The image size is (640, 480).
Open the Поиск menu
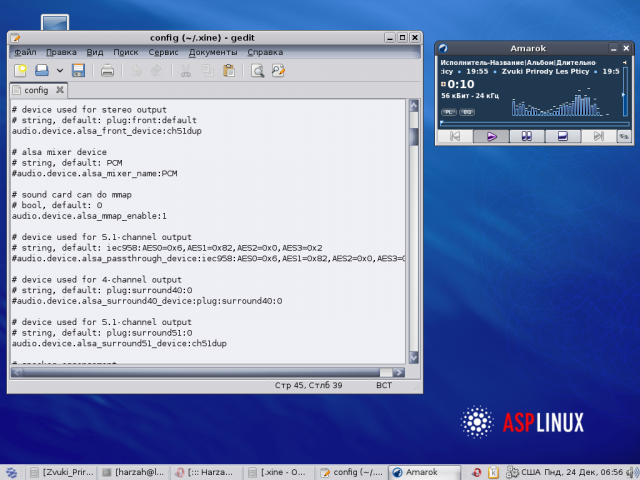(126, 52)
